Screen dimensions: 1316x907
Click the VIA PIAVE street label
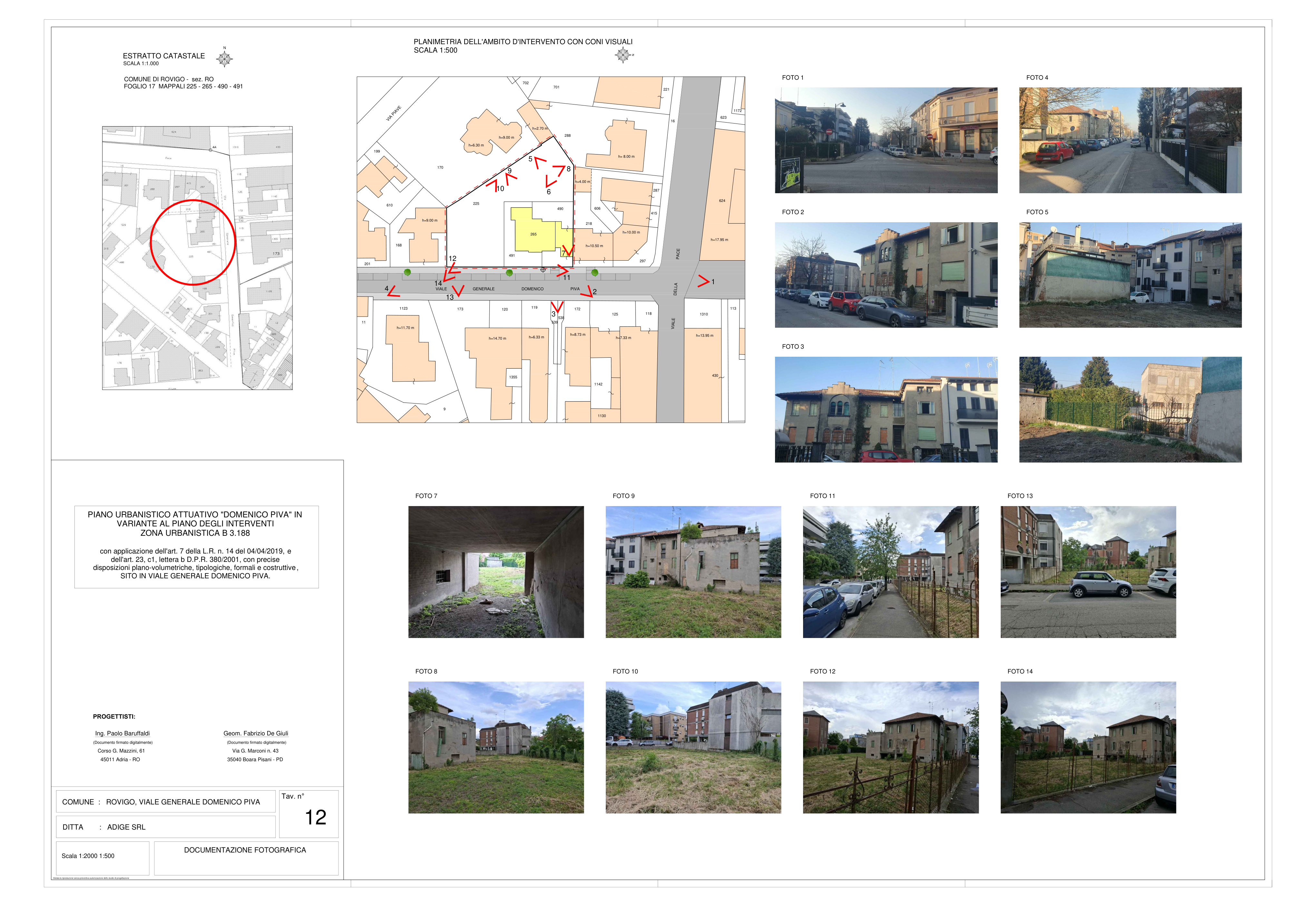coord(394,113)
